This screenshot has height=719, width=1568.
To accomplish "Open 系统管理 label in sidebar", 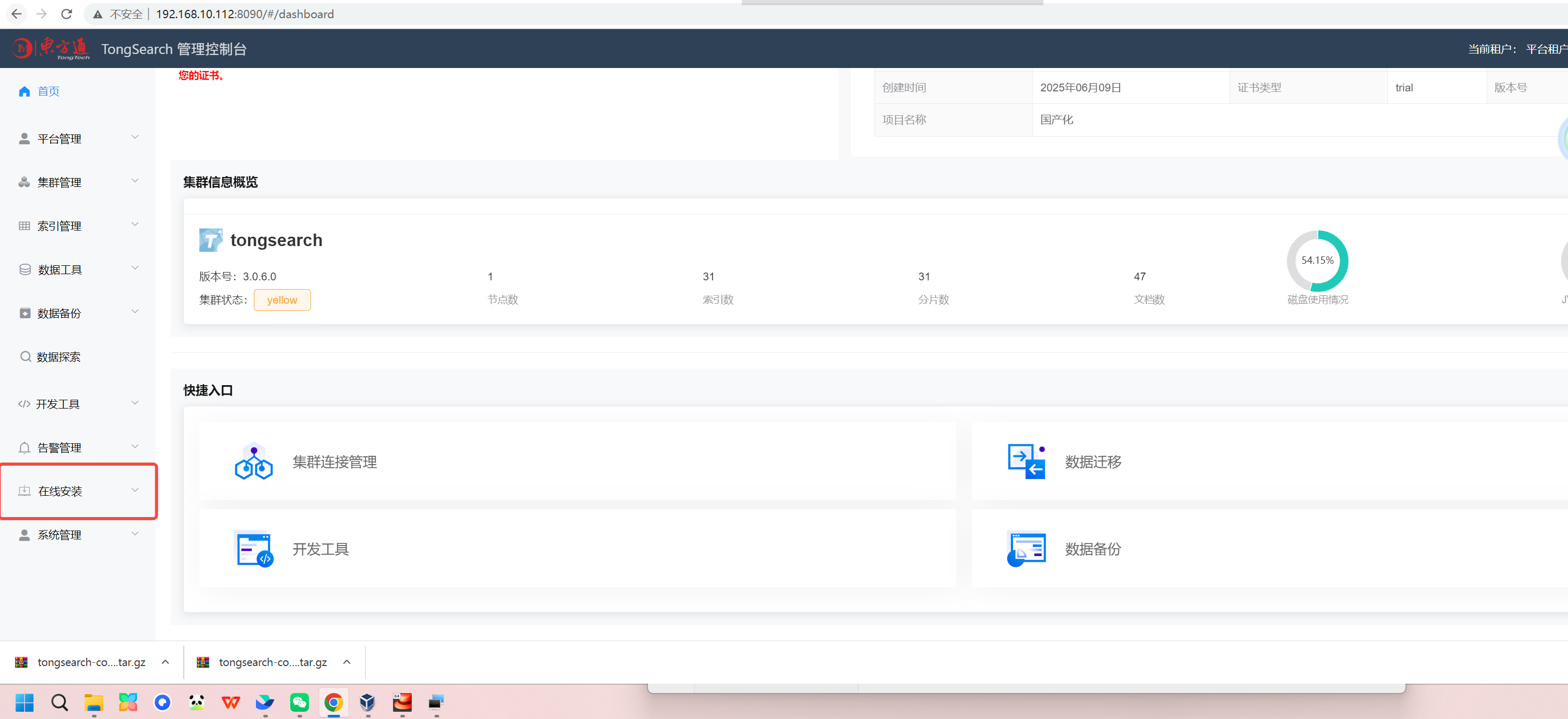I will [x=60, y=535].
